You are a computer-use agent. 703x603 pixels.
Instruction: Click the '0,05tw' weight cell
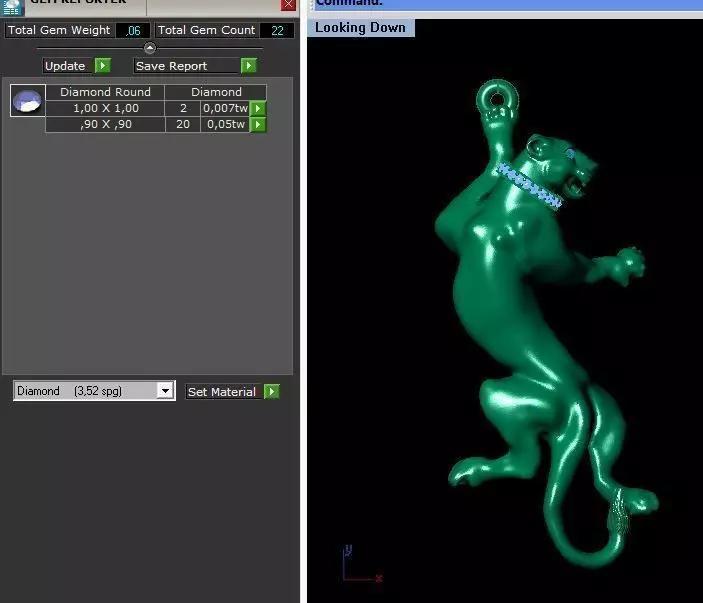point(225,124)
